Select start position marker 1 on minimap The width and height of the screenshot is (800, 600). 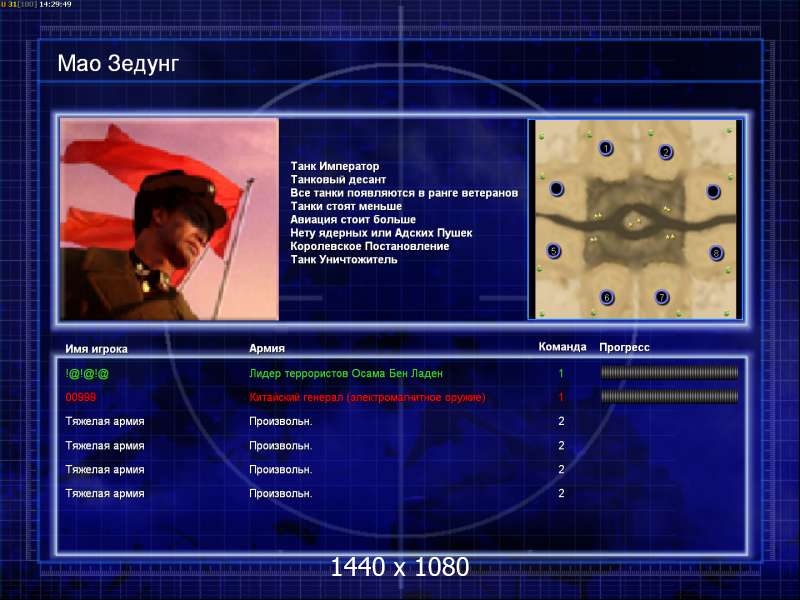[606, 148]
